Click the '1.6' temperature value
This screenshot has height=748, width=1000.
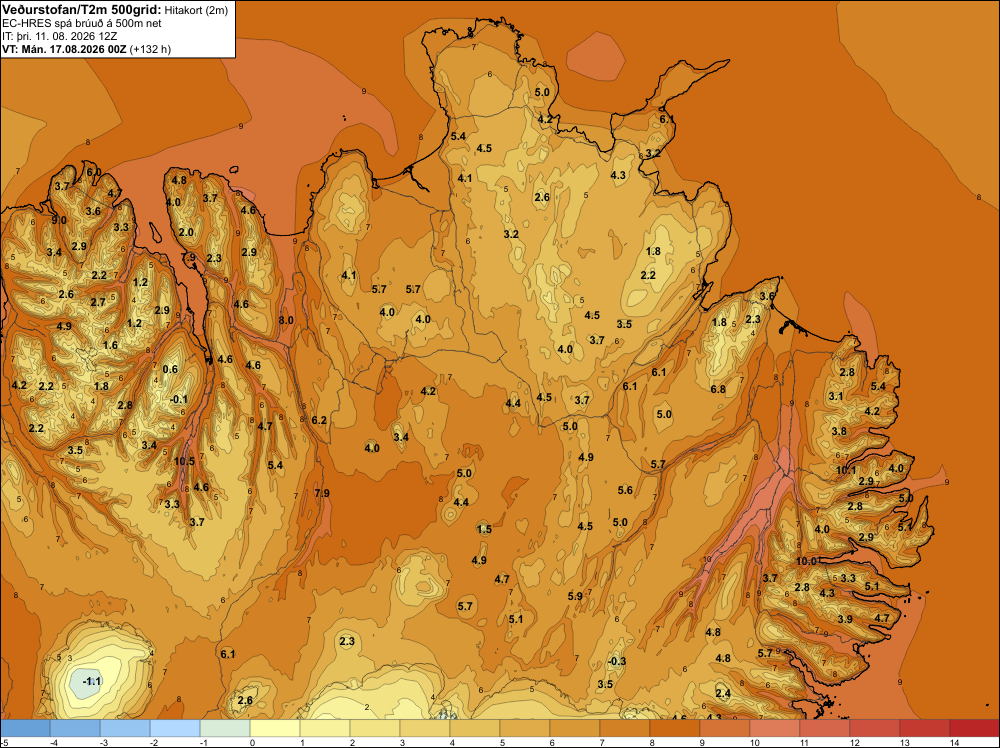[110, 345]
